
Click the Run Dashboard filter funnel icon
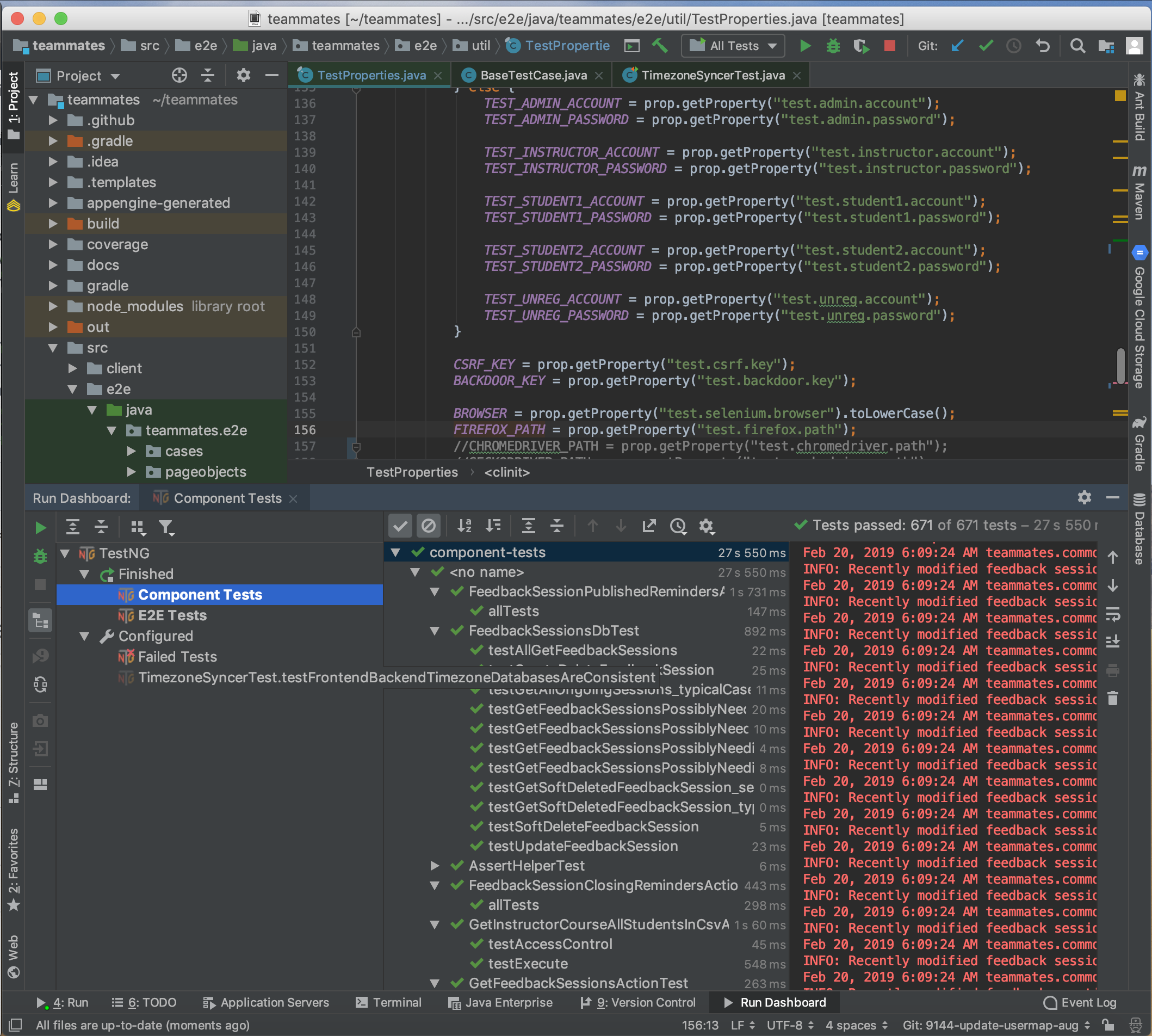point(166,527)
